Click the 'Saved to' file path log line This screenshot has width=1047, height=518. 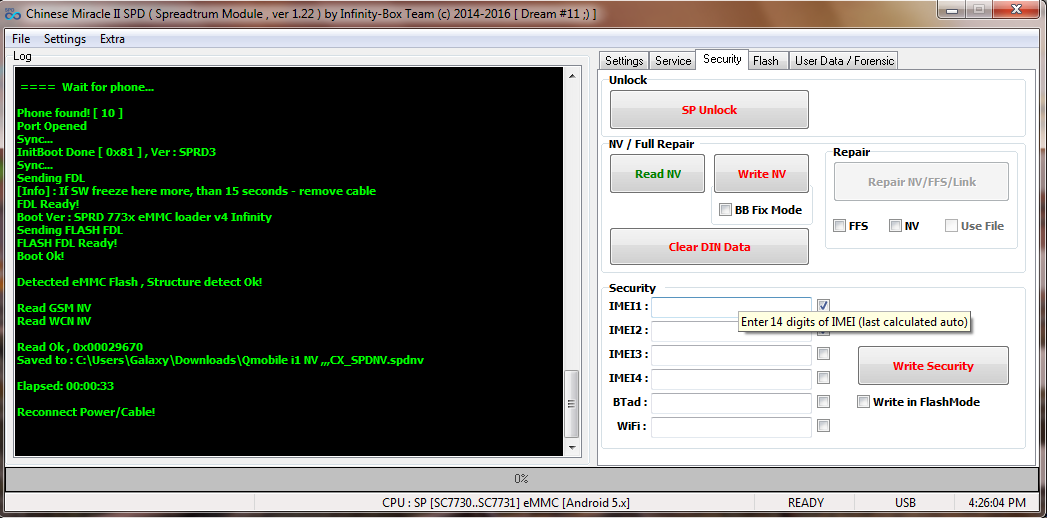tap(220, 360)
